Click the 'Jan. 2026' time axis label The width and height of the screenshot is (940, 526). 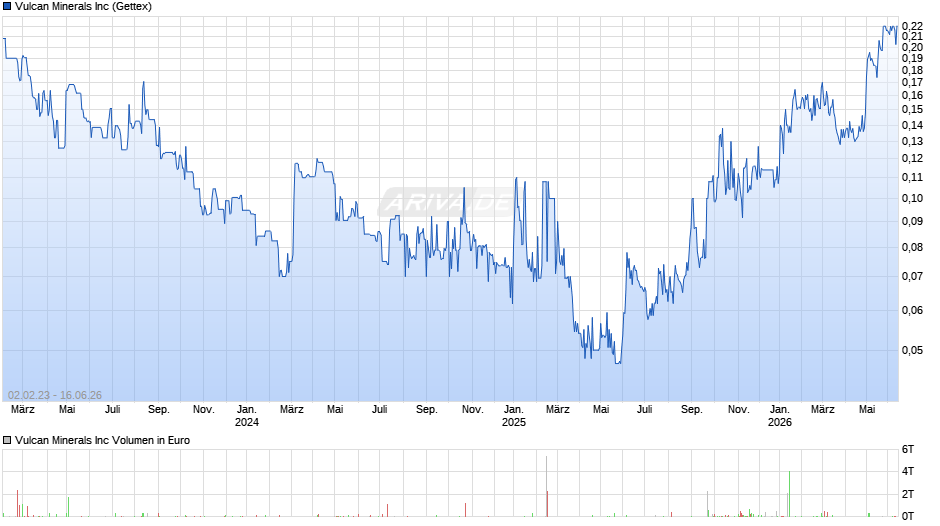point(779,416)
